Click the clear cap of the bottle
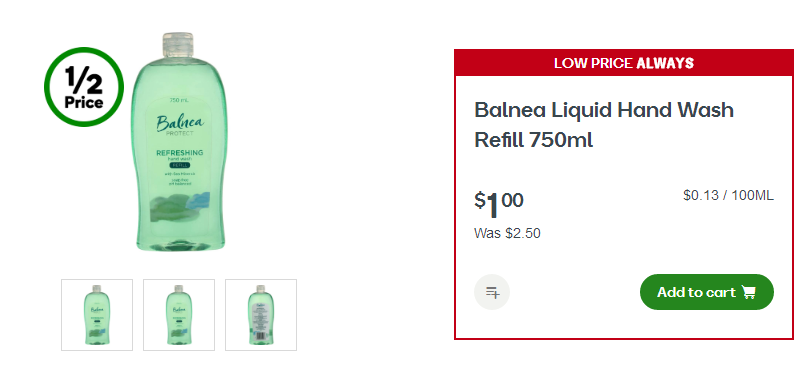810x370 pixels. 178,45
